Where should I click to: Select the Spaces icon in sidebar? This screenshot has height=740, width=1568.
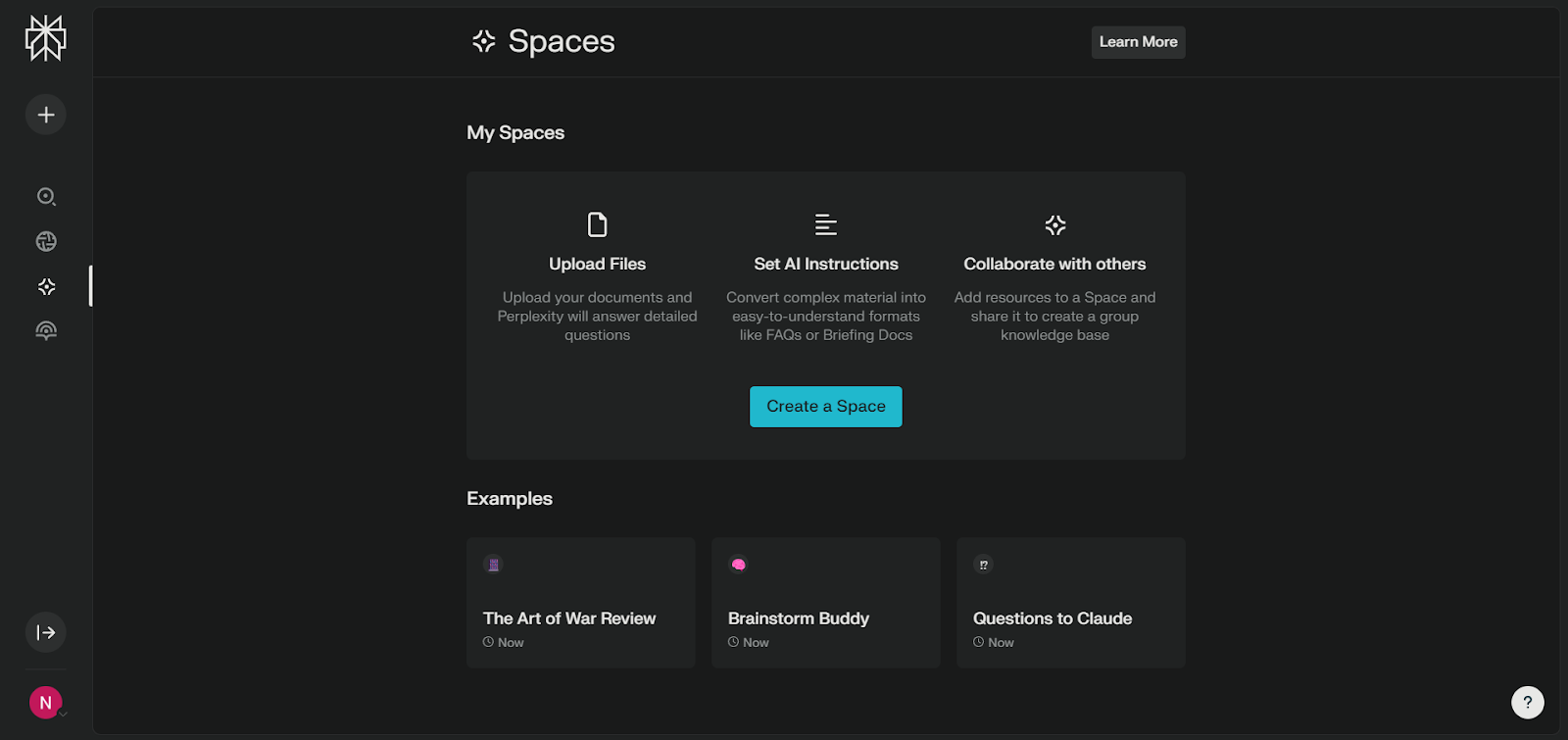(x=46, y=286)
